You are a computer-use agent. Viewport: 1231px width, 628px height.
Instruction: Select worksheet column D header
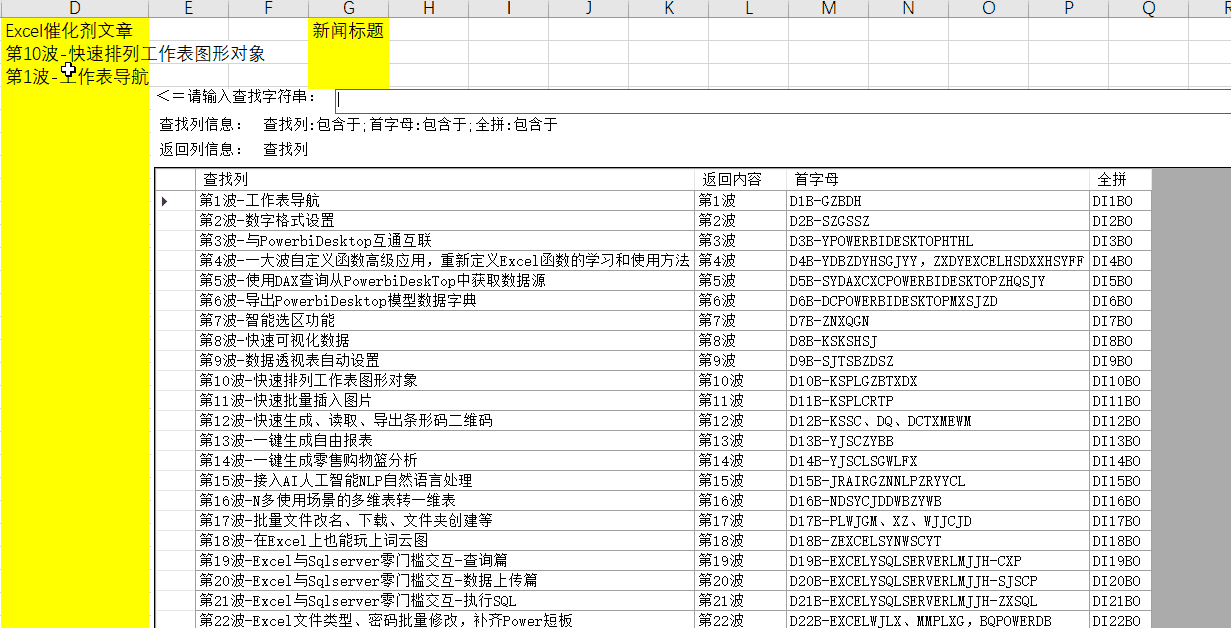click(x=75, y=8)
